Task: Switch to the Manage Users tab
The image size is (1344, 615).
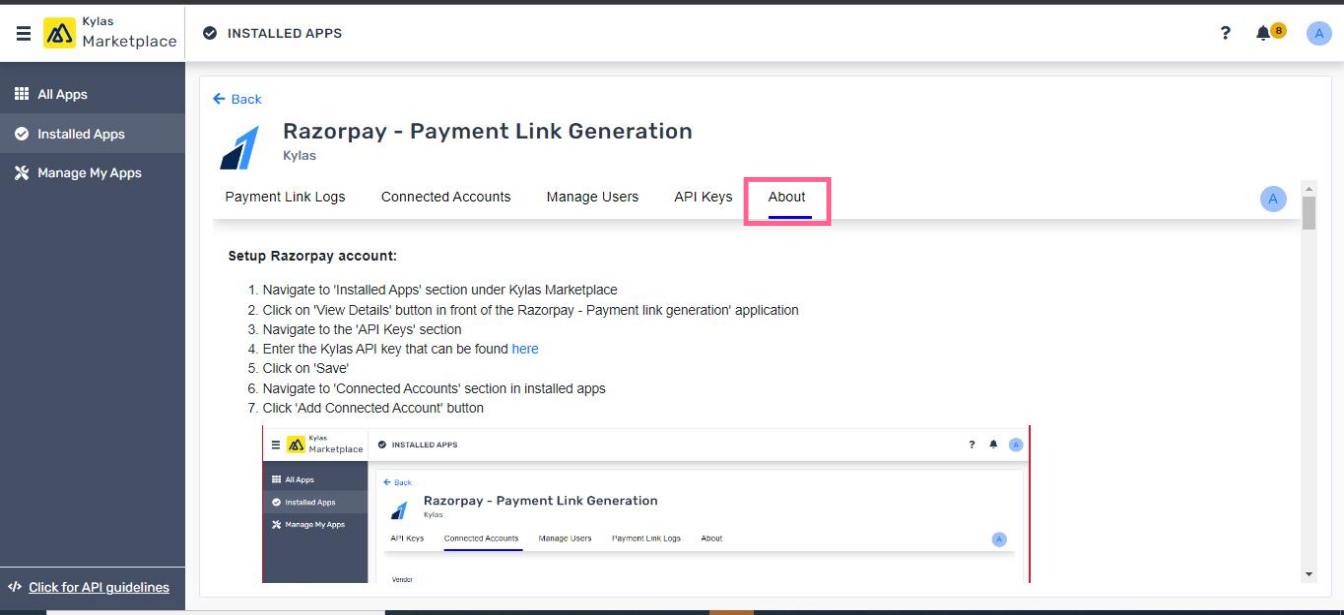Action: [592, 197]
